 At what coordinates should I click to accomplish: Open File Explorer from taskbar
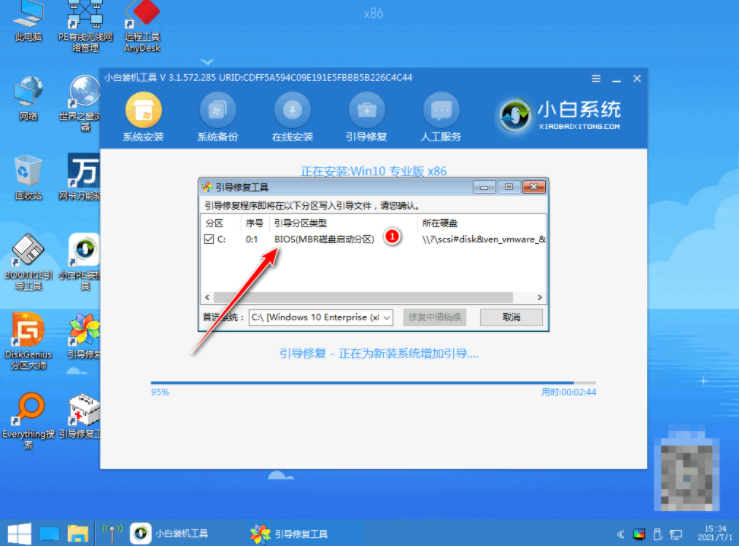78,534
